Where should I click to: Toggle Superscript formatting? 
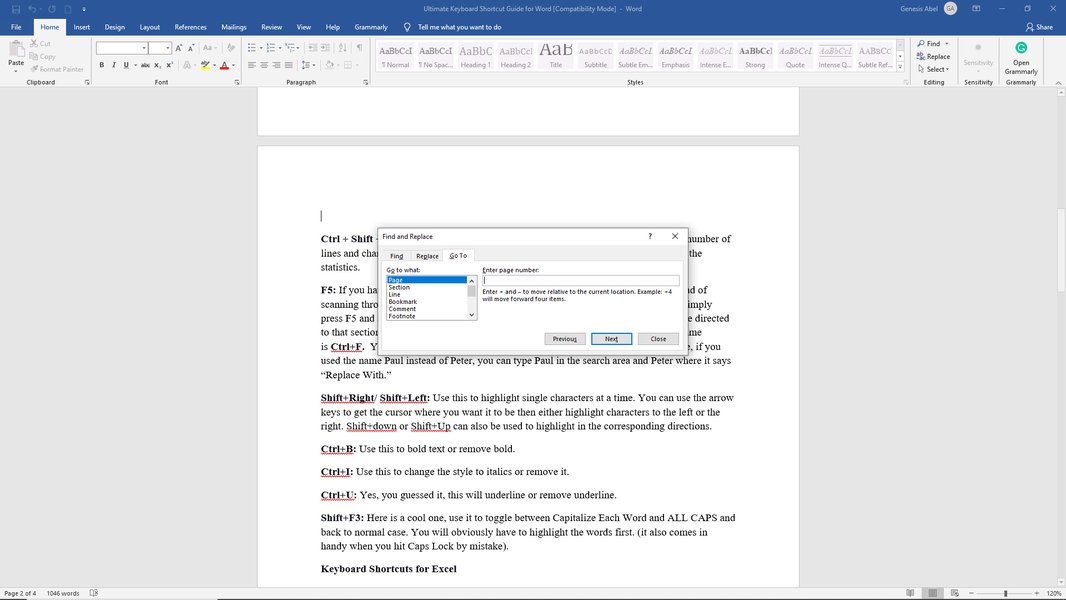(x=169, y=65)
